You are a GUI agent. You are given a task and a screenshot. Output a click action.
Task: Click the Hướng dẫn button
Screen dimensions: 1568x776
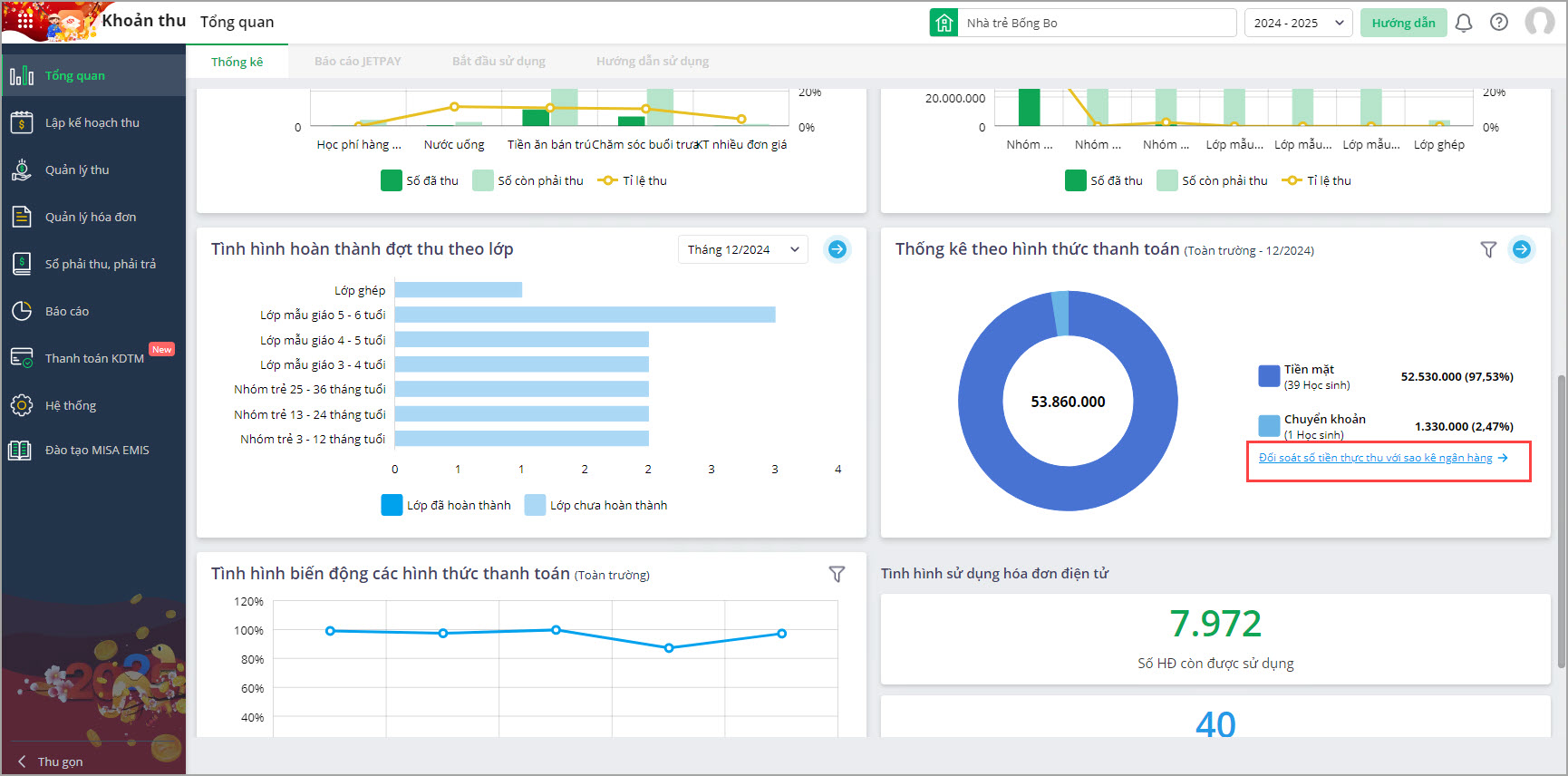click(x=1403, y=23)
